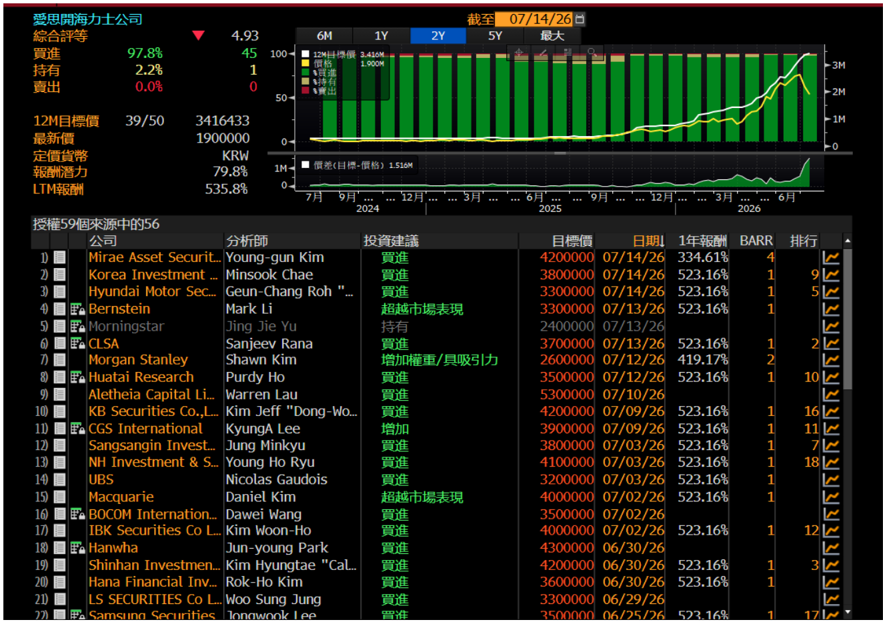The height and width of the screenshot is (621, 883).
Task: Open chart icon for UBS row
Action: (x=831, y=480)
